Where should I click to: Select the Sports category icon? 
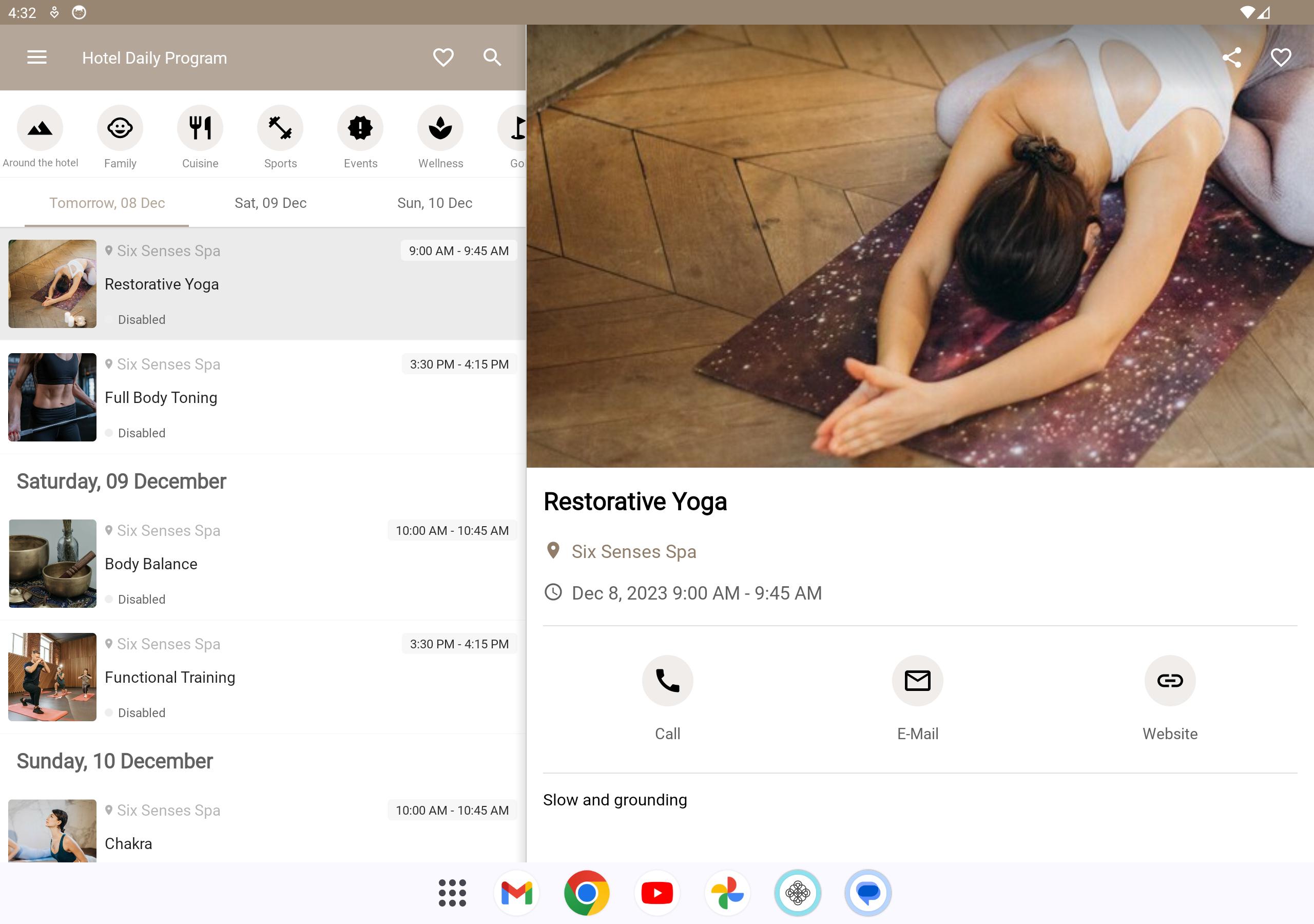pyautogui.click(x=280, y=128)
